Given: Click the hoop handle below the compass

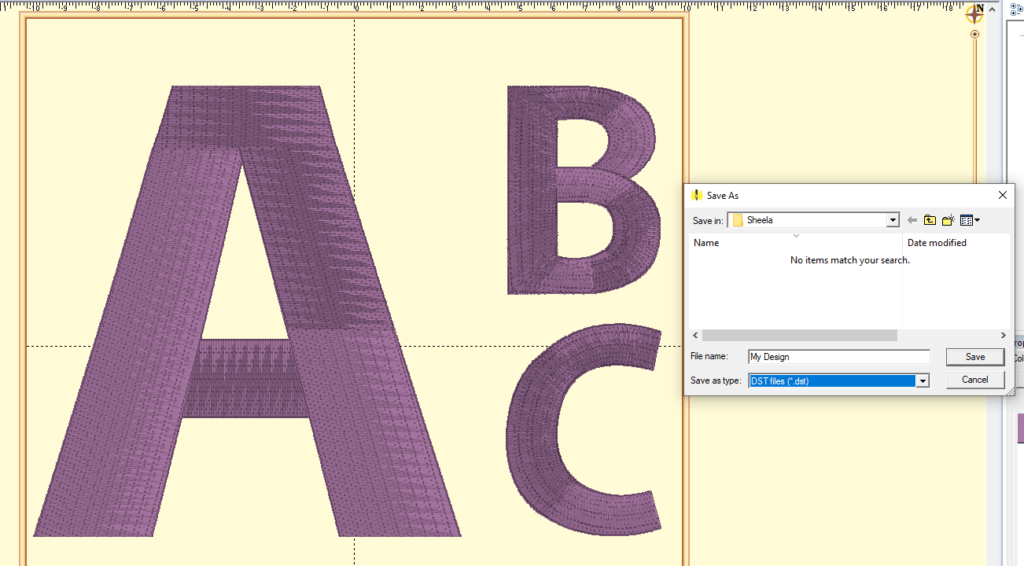Looking at the screenshot, I should tap(975, 35).
